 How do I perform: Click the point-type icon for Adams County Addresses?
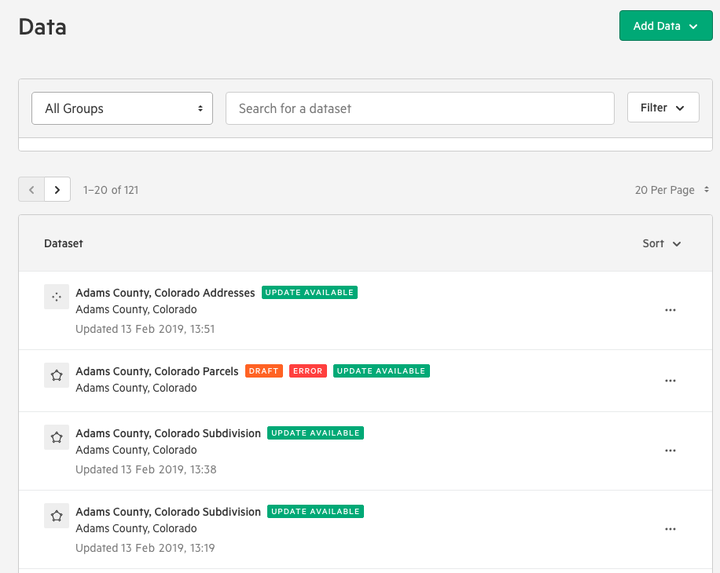point(56,297)
